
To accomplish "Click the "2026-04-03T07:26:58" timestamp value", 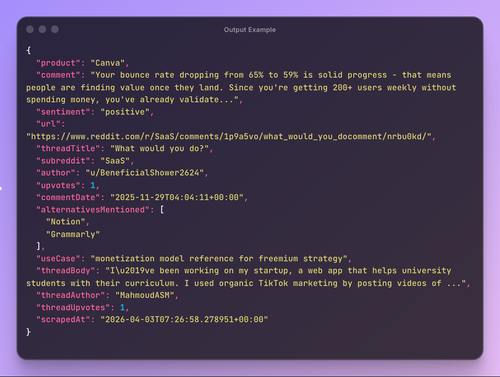I will point(184,319).
